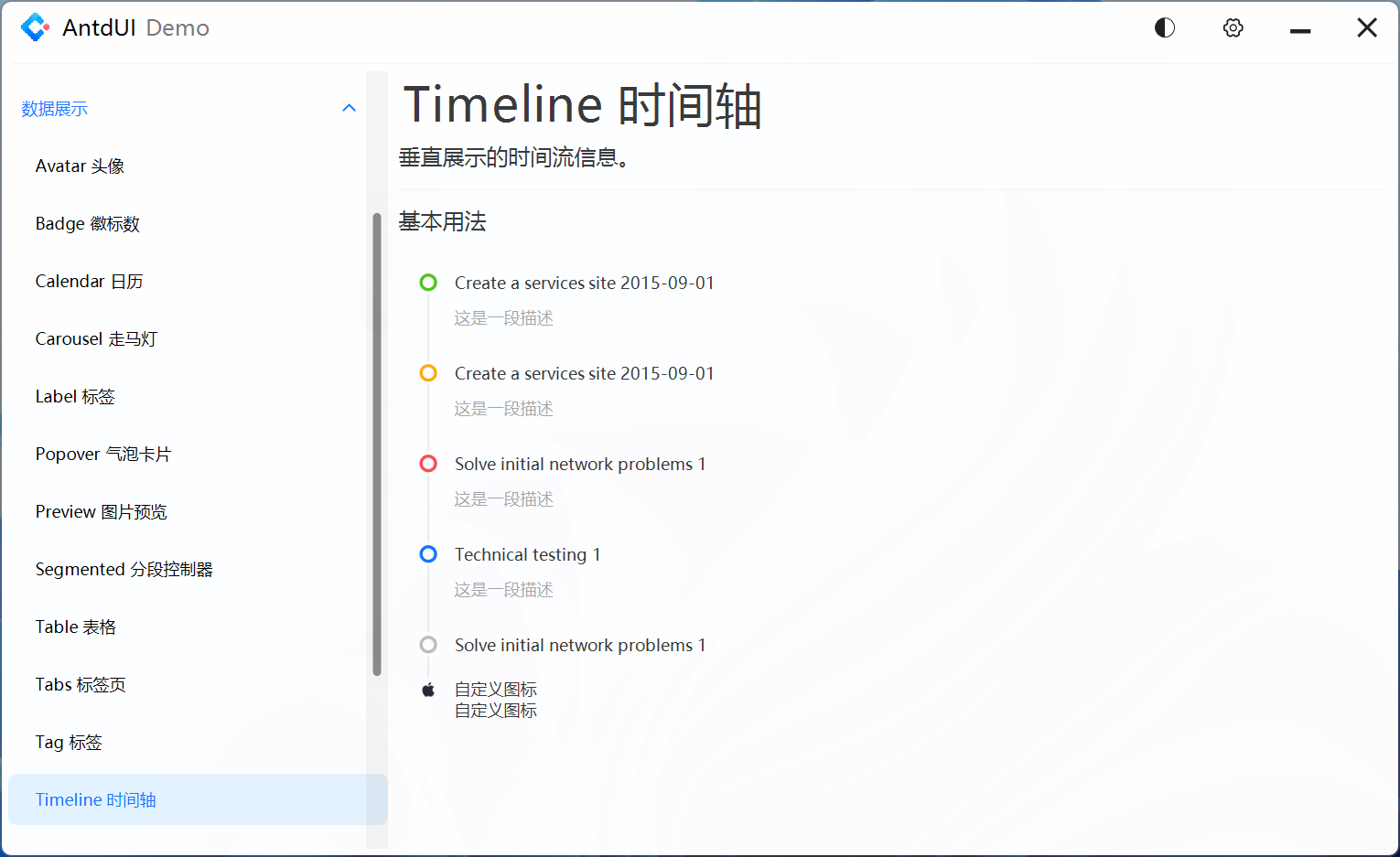Screen dimensions: 1400x857
Task: Select Timeline 时间轴 in the sidebar
Action: (x=95, y=799)
